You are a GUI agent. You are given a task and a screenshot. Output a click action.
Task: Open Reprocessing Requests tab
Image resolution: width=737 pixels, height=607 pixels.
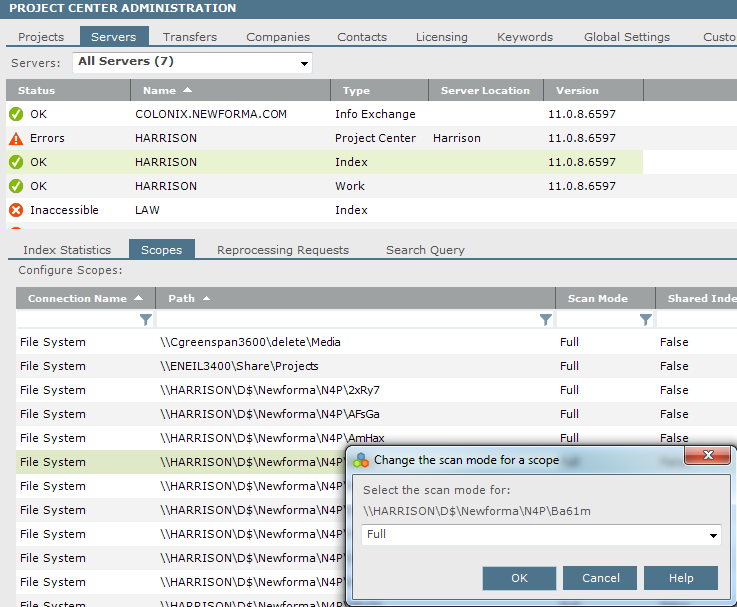tap(283, 250)
